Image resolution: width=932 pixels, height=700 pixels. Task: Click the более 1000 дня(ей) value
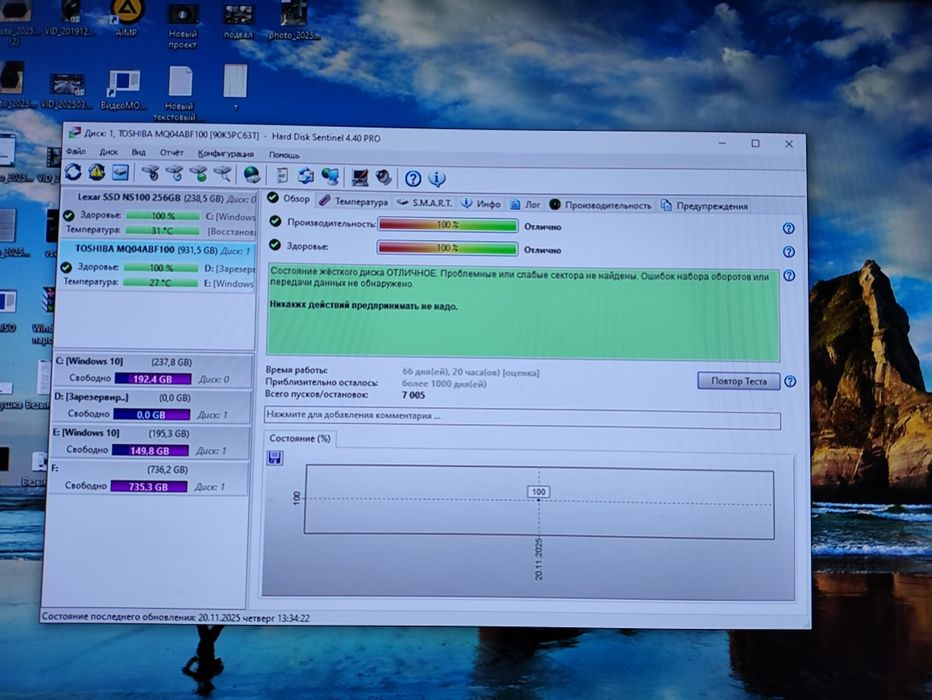[444, 384]
